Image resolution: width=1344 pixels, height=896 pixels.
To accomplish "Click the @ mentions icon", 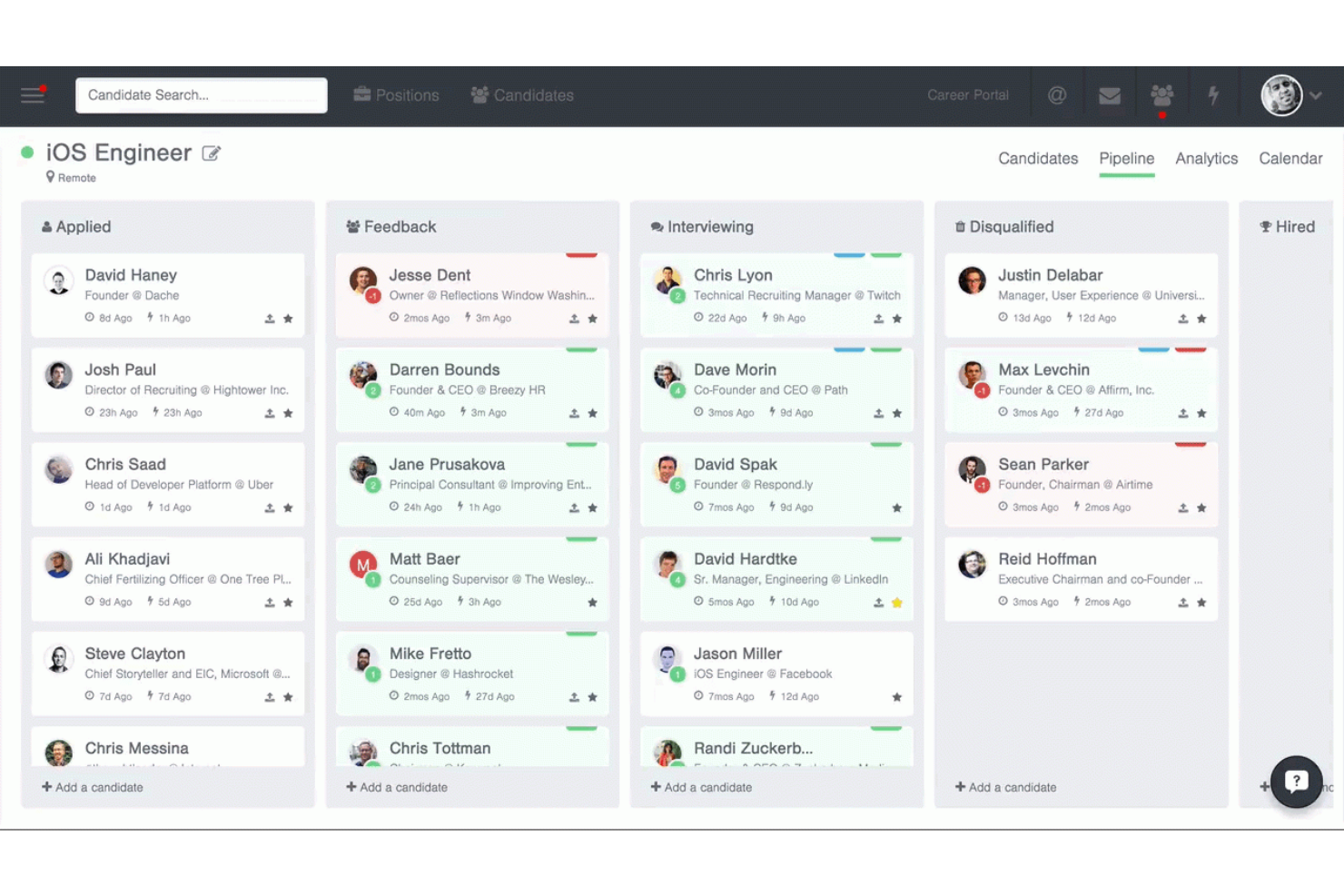I will pyautogui.click(x=1056, y=95).
